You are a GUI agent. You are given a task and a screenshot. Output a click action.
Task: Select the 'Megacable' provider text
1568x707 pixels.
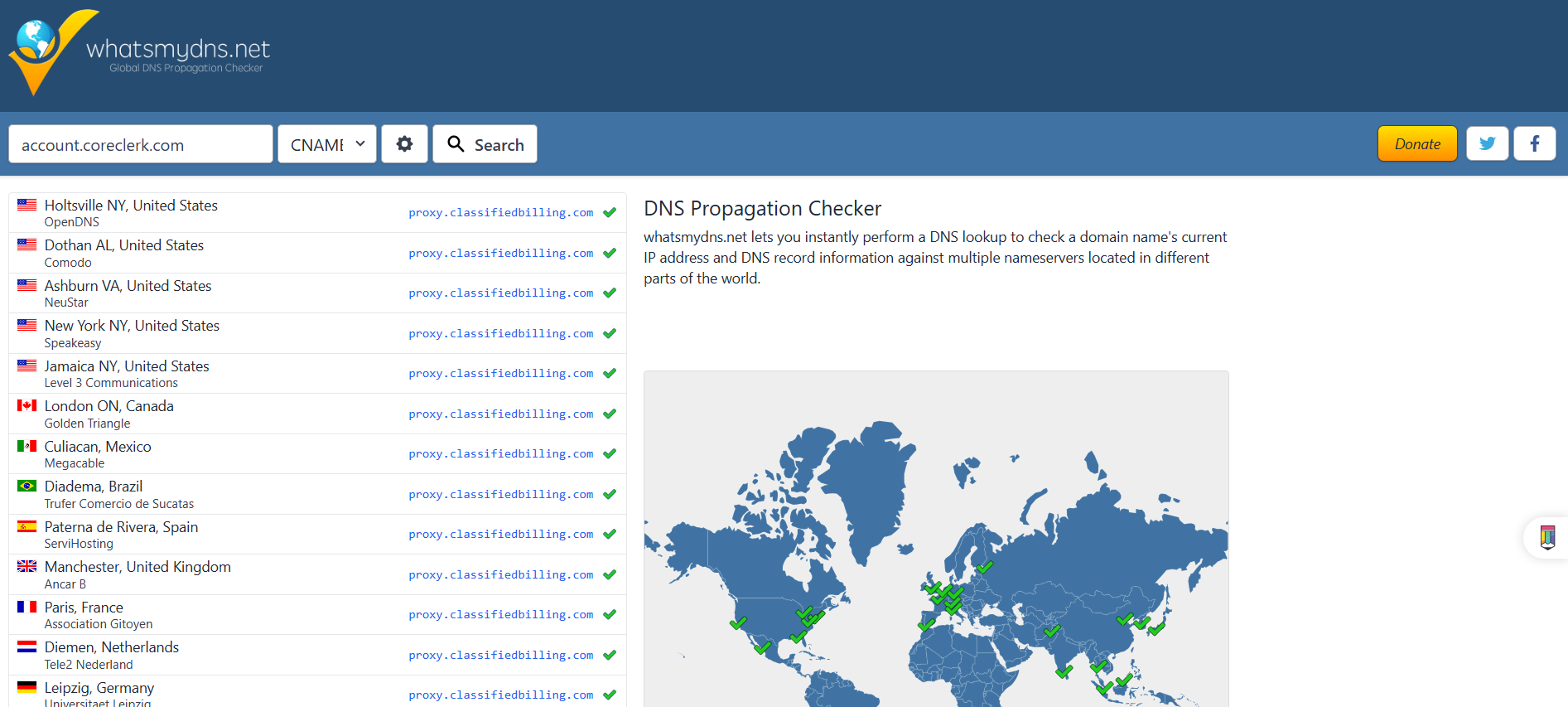tap(75, 463)
